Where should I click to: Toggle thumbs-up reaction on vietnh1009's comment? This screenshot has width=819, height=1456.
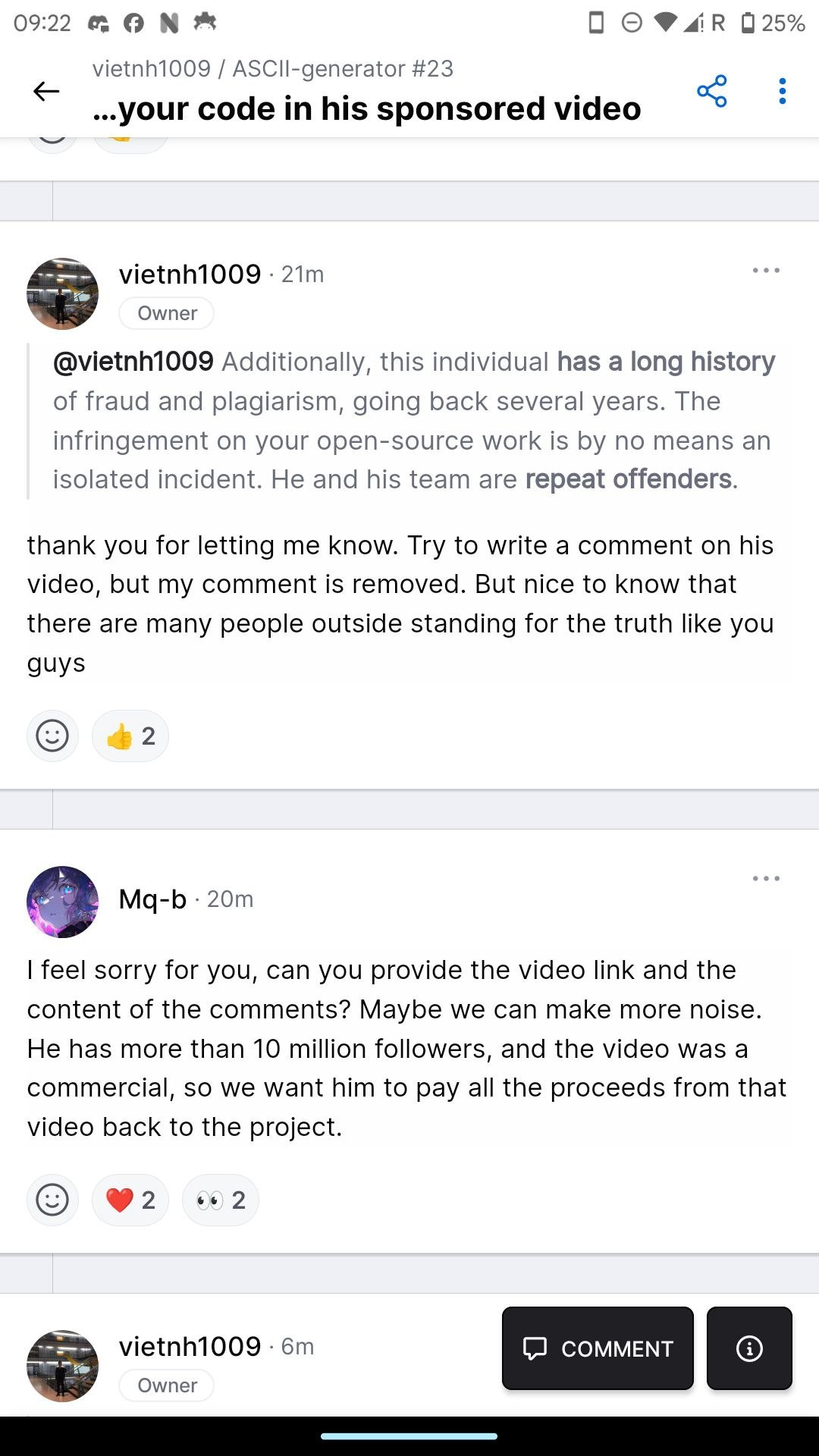click(130, 736)
